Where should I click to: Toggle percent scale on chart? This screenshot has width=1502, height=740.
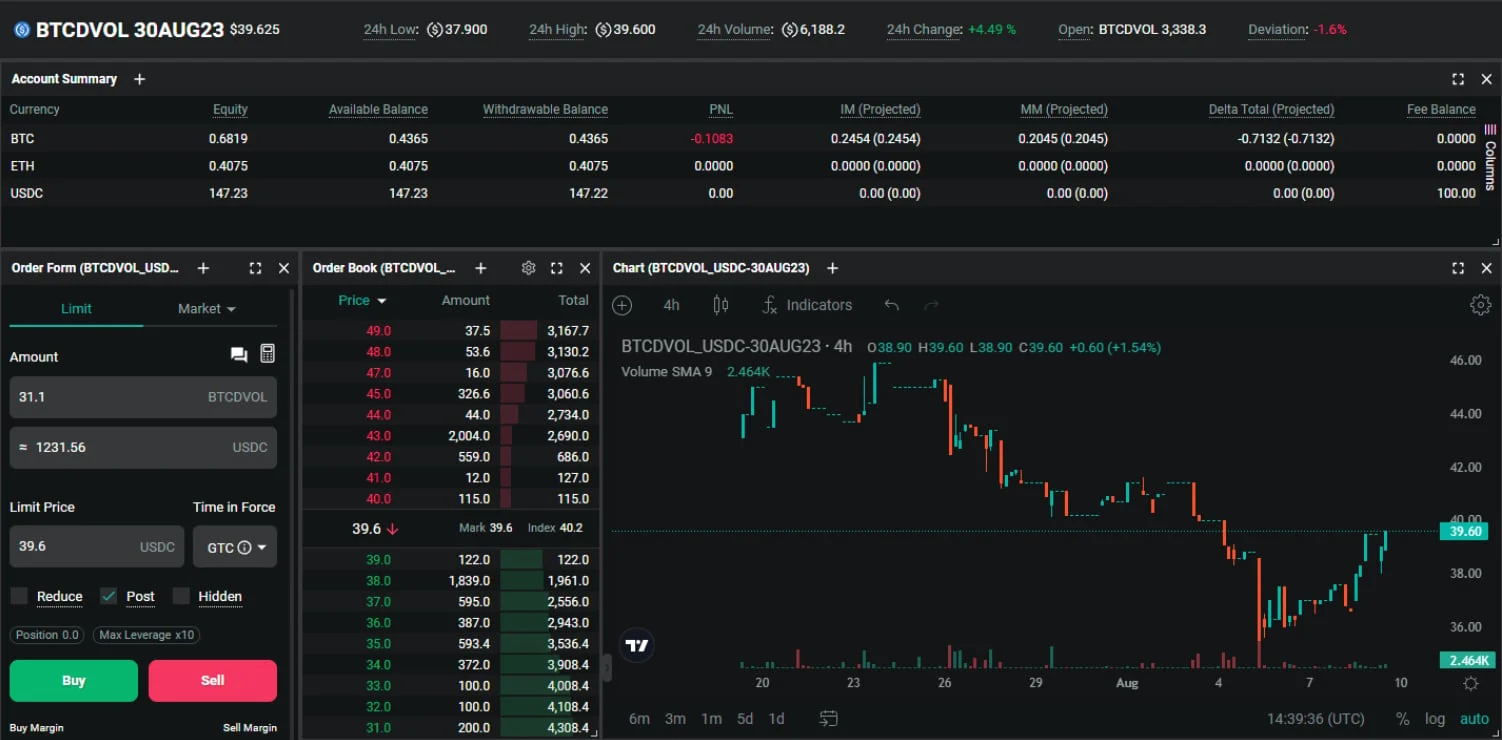(x=1403, y=718)
